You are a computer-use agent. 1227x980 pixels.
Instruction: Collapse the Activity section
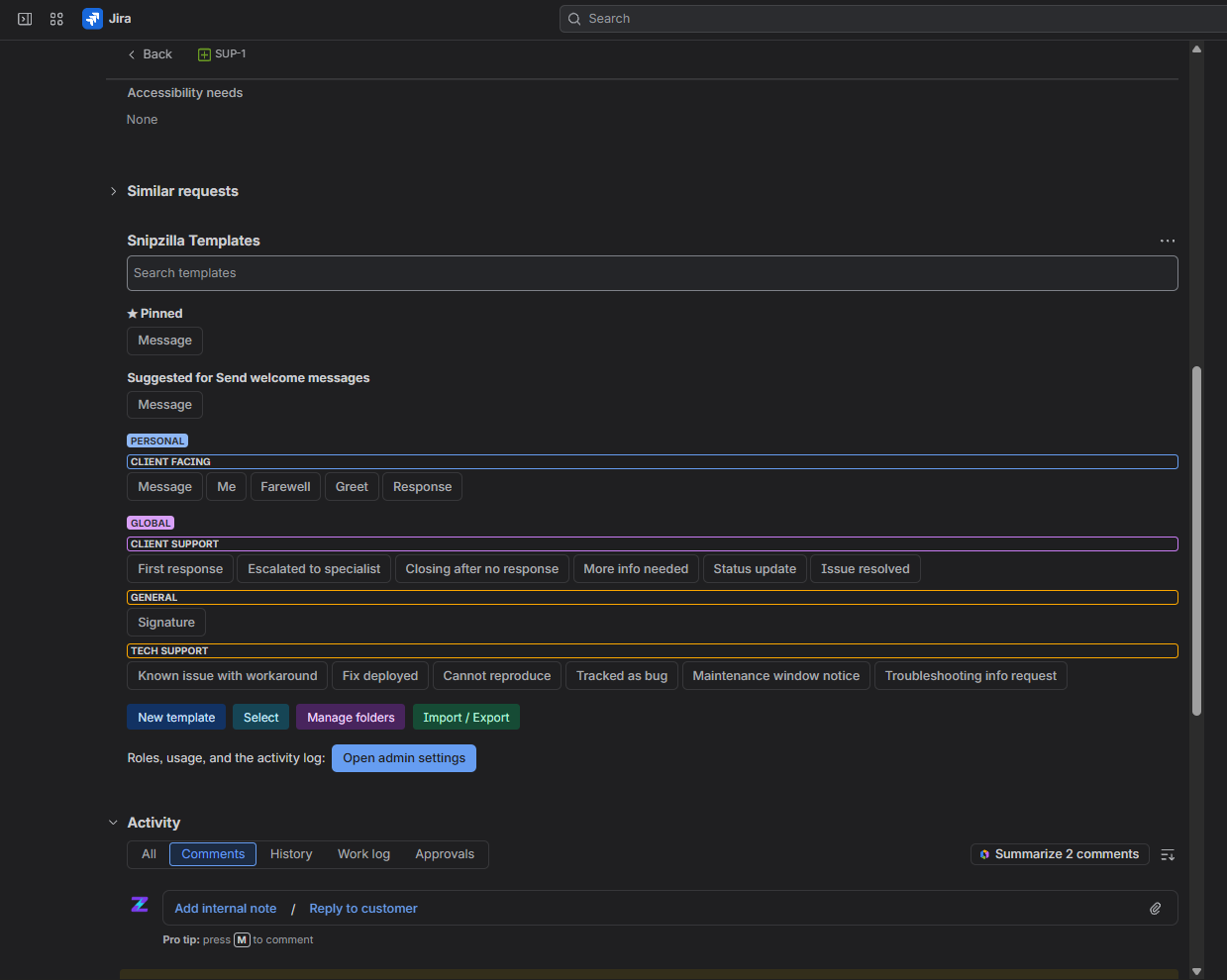tap(113, 823)
